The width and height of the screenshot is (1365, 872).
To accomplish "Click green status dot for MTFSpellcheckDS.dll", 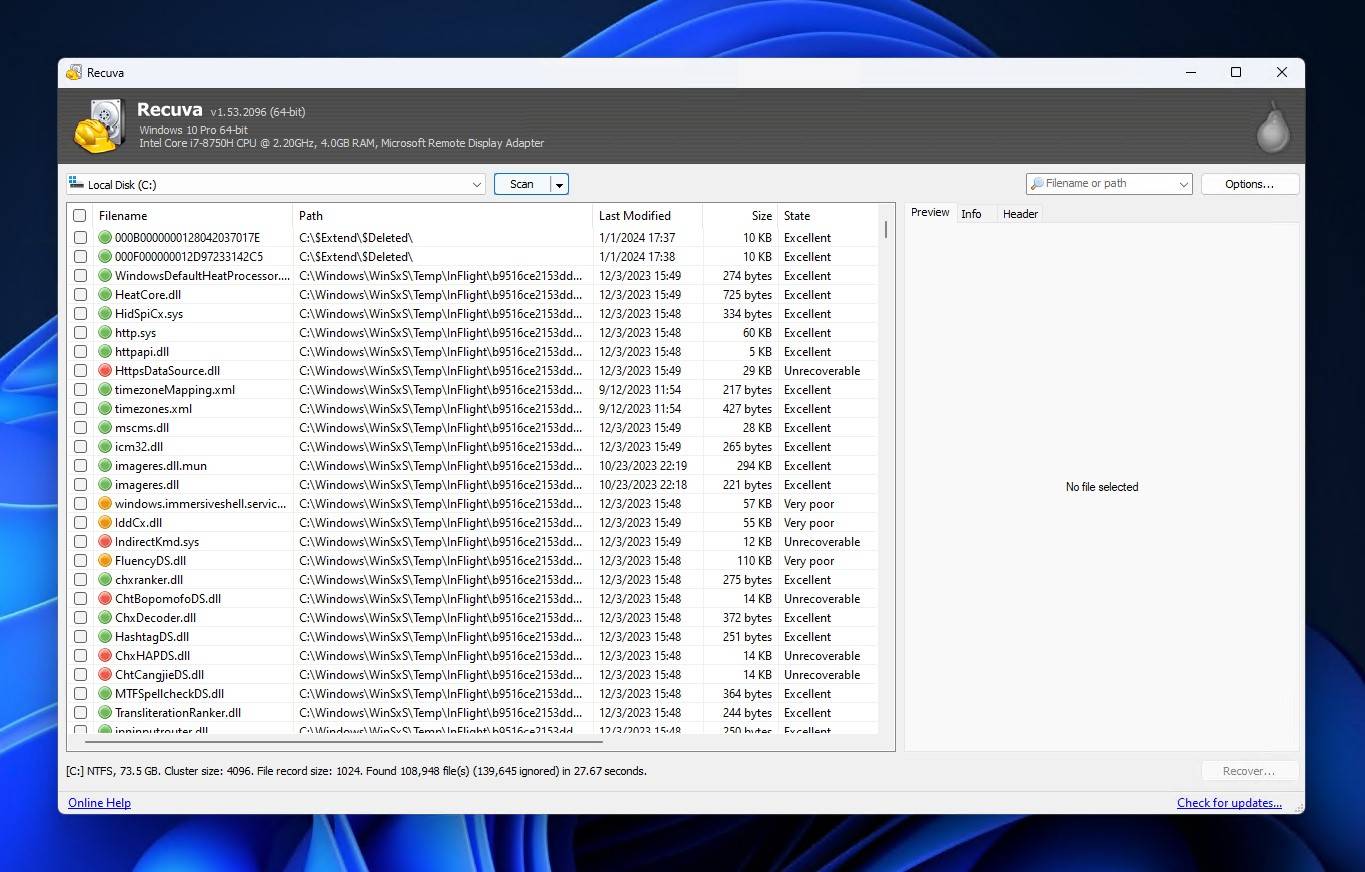I will [x=105, y=694].
